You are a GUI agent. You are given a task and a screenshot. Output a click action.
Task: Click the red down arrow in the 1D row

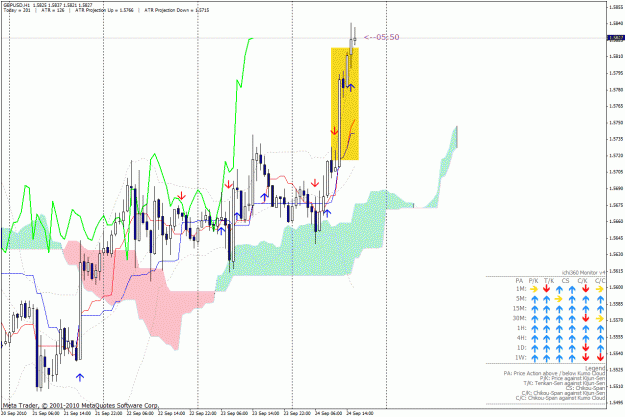tap(585, 348)
